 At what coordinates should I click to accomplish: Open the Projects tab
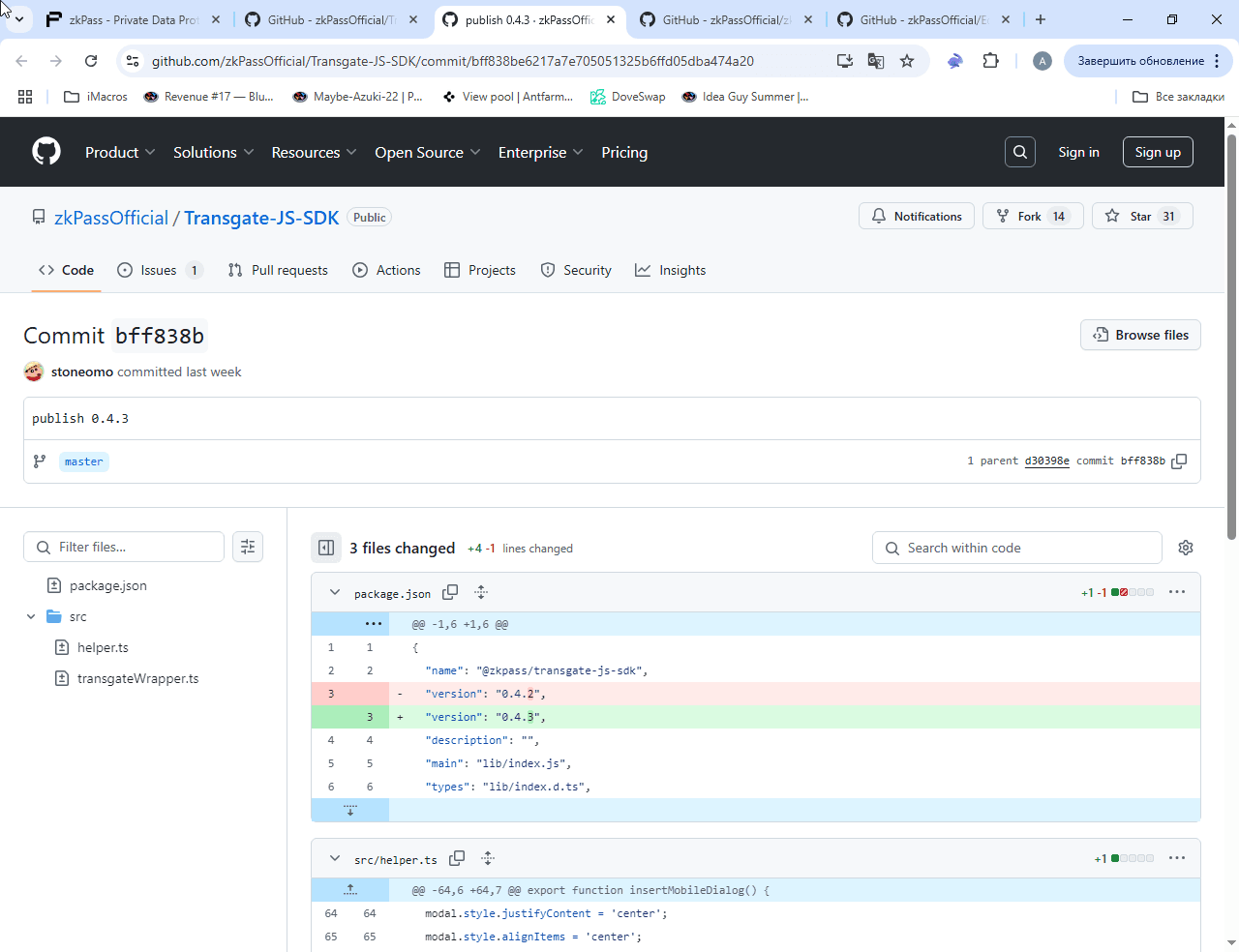point(480,270)
